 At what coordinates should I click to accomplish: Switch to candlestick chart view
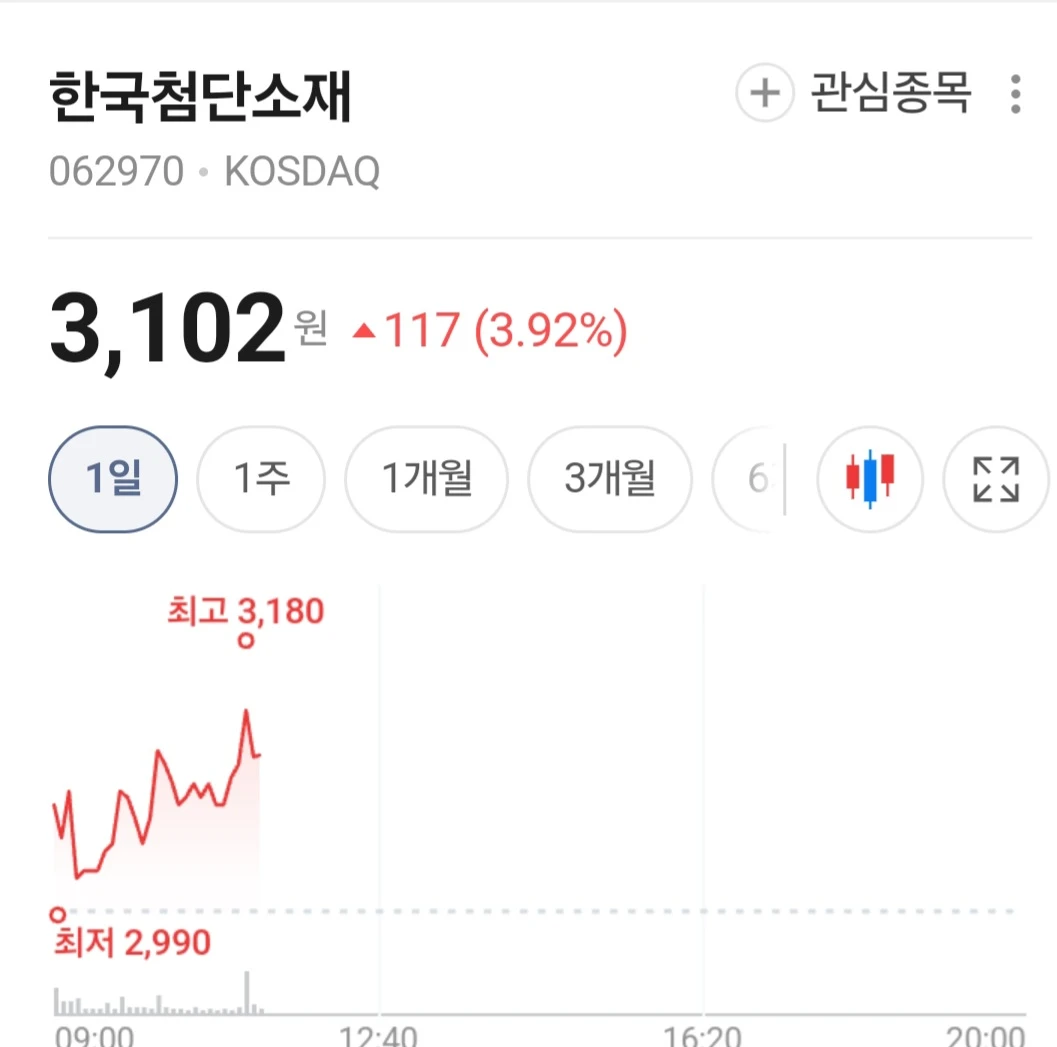coord(870,479)
